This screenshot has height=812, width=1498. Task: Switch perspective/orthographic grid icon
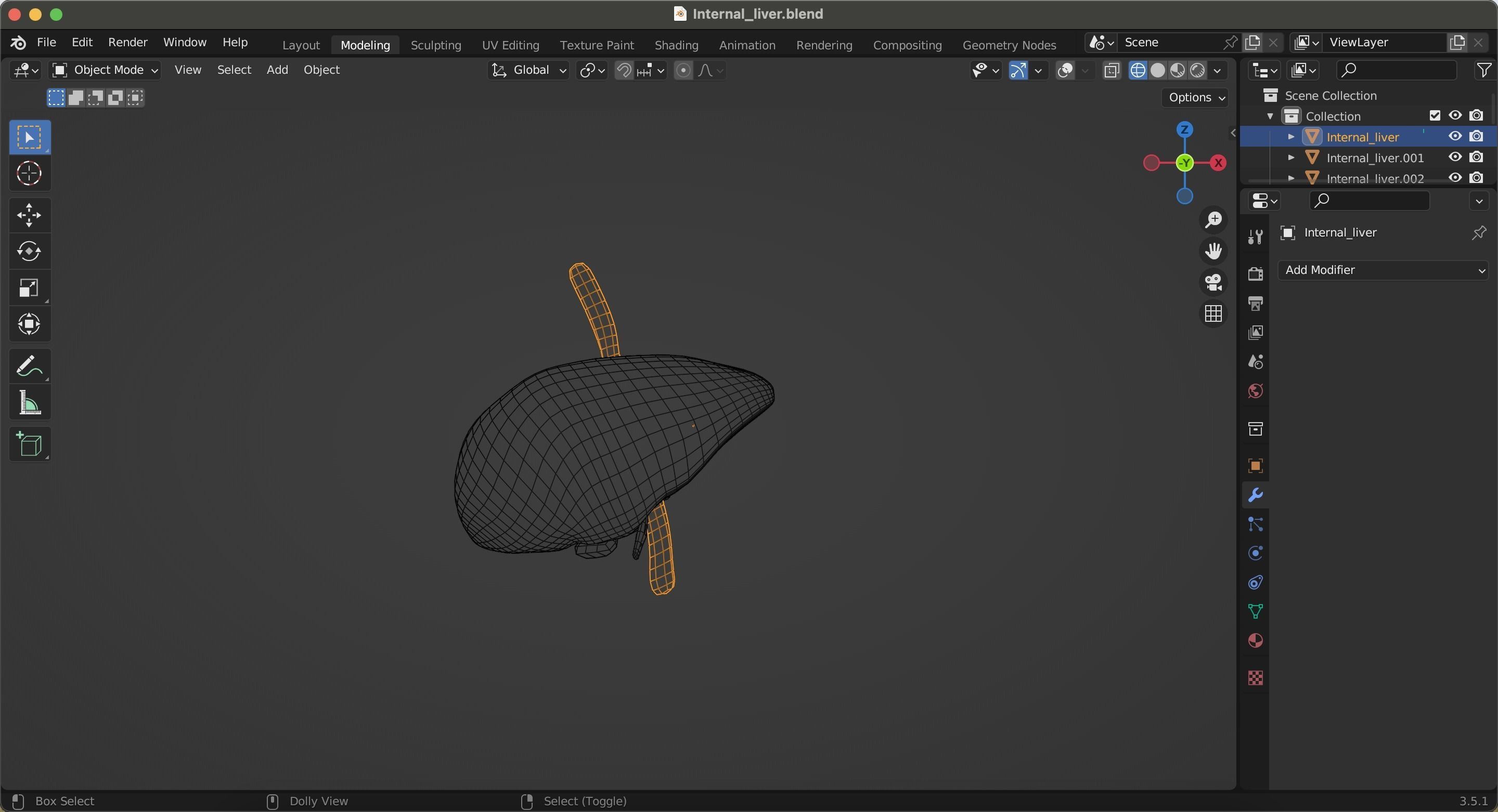1213,314
